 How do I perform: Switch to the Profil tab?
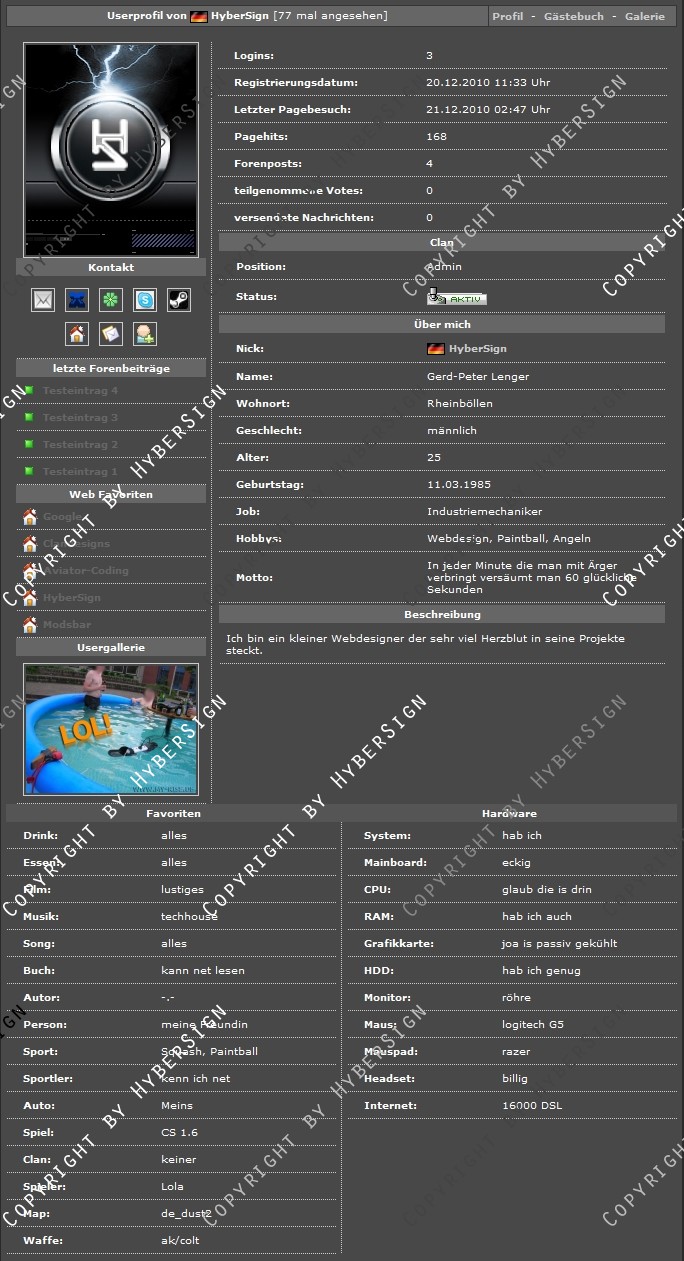508,17
